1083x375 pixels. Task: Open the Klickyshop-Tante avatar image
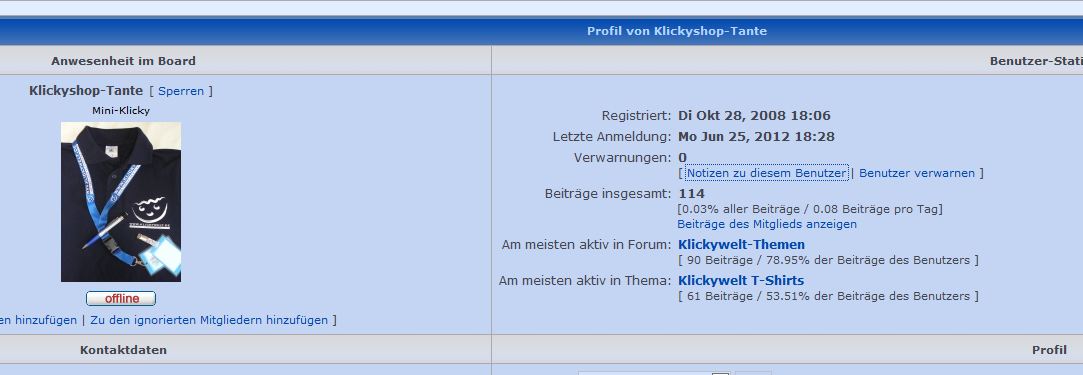pyautogui.click(x=121, y=202)
